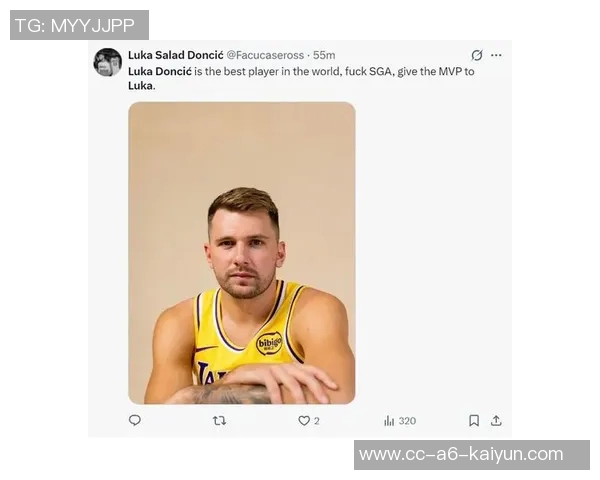
Task: Like the tweet with the heart icon
Action: point(304,421)
